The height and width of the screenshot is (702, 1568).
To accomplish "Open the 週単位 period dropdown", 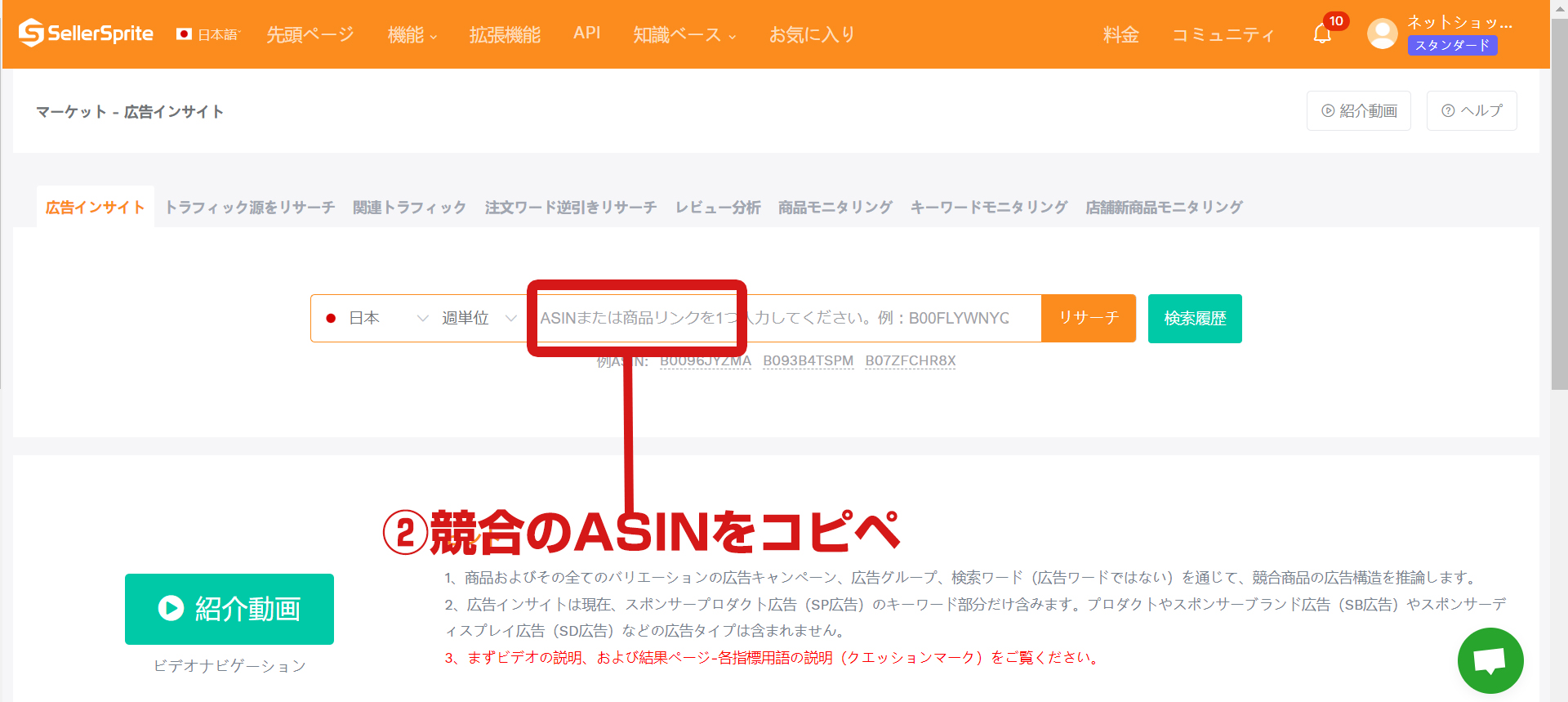I will 479,318.
